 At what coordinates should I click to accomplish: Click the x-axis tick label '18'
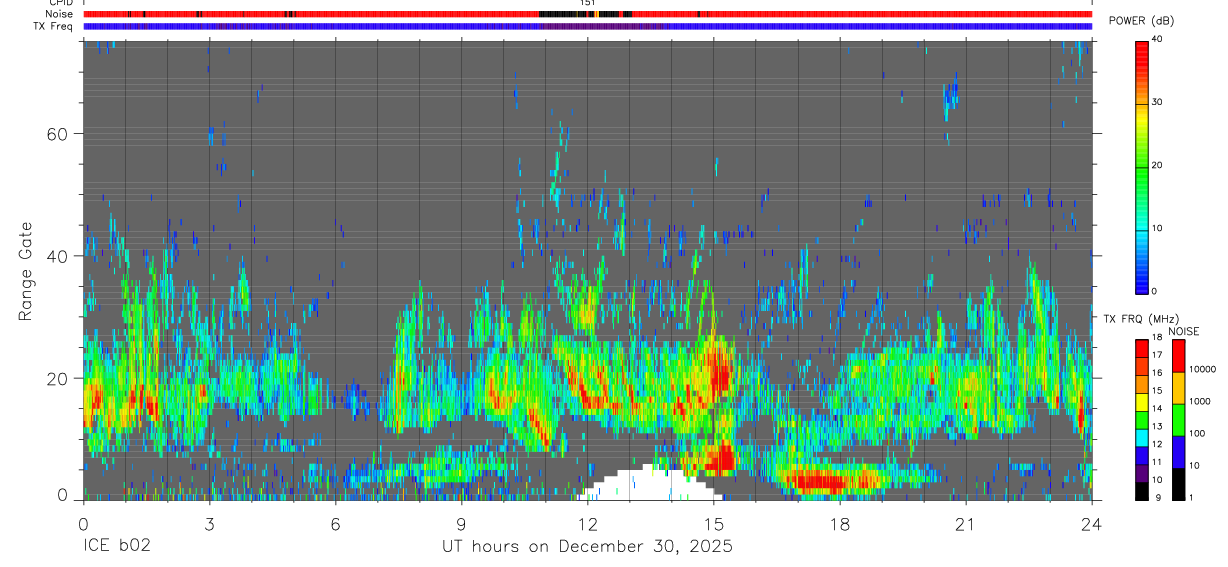pos(839,524)
